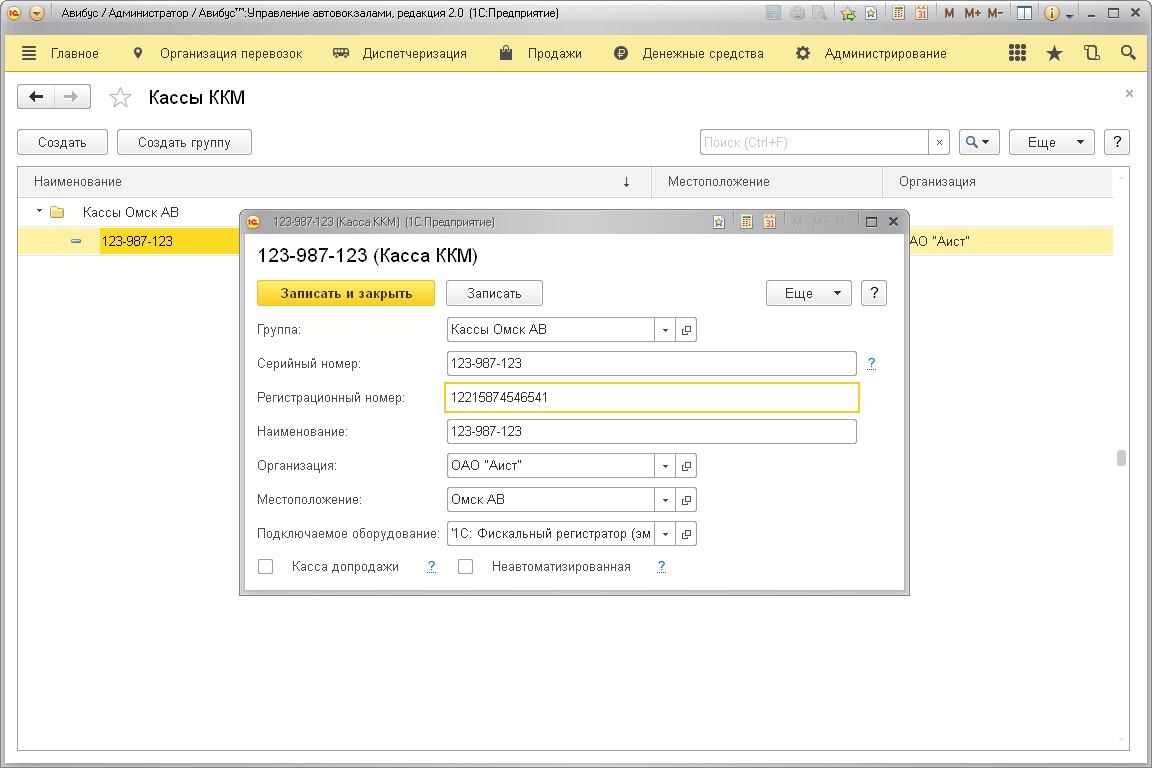This screenshot has height=768, width=1152.
Task: Open Favorites star in the yellow panel
Action: (x=1054, y=54)
